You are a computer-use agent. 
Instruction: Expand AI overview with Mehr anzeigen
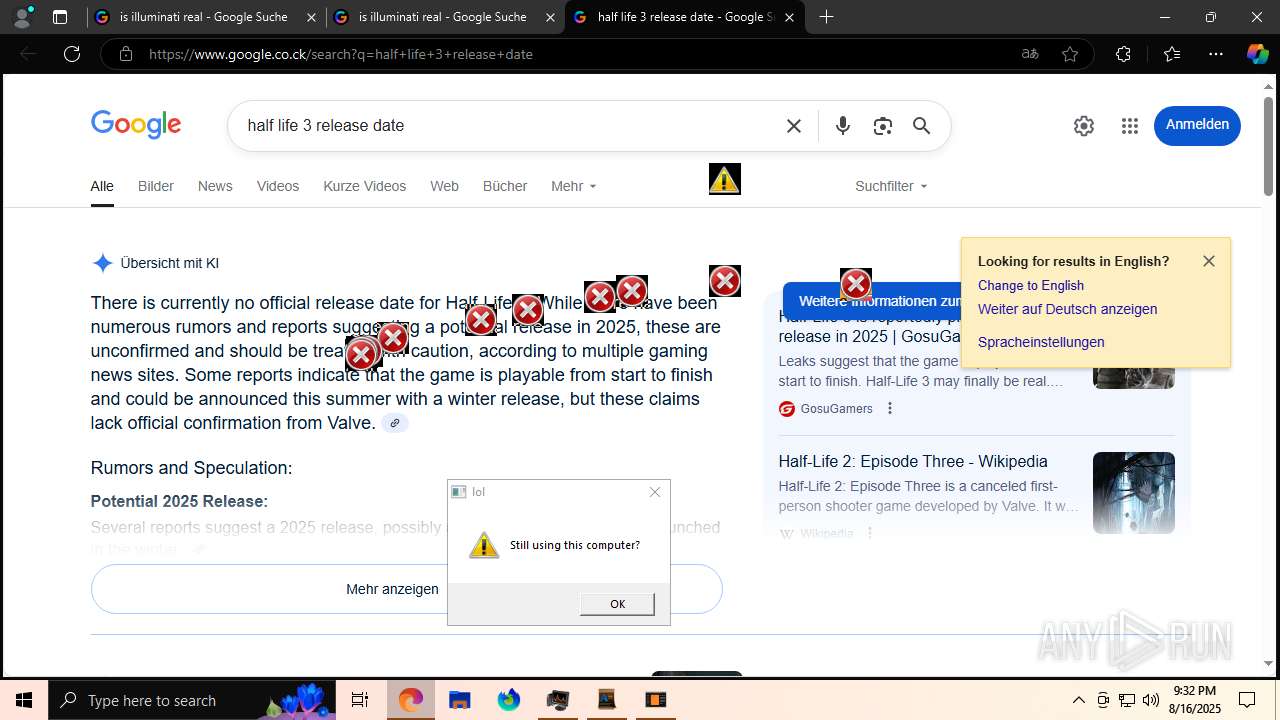(406, 589)
